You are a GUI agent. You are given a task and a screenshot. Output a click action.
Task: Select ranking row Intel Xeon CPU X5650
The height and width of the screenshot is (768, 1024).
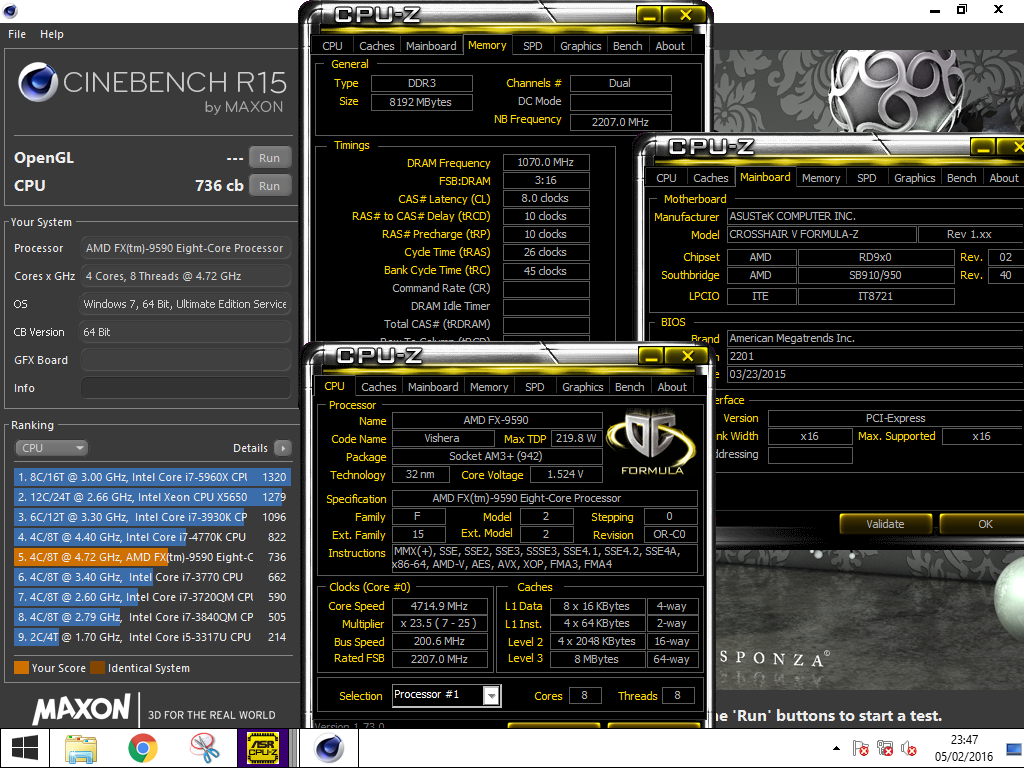[x=152, y=497]
